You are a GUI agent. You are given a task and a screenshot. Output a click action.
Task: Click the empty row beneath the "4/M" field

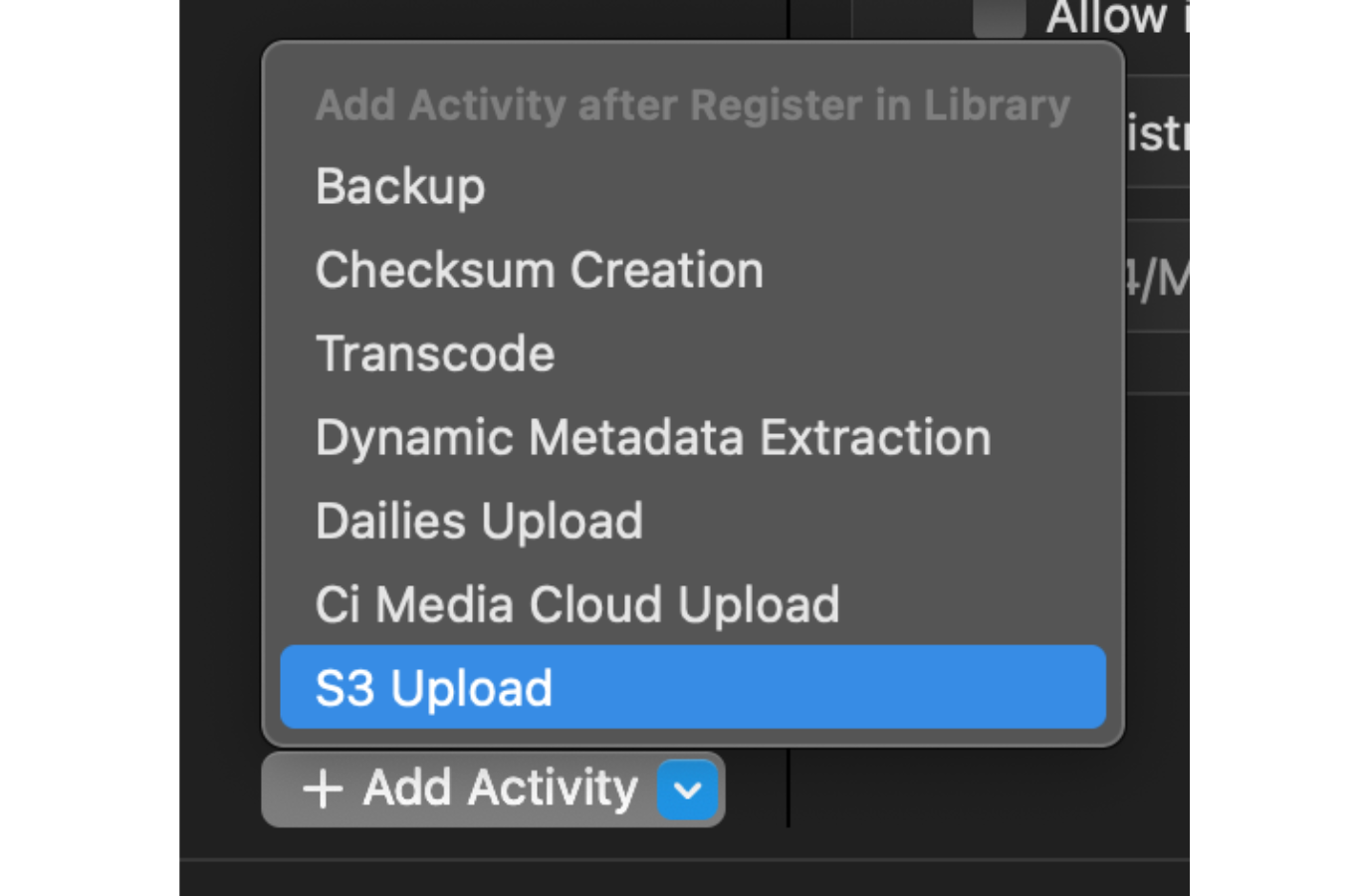pyautogui.click(x=1157, y=362)
